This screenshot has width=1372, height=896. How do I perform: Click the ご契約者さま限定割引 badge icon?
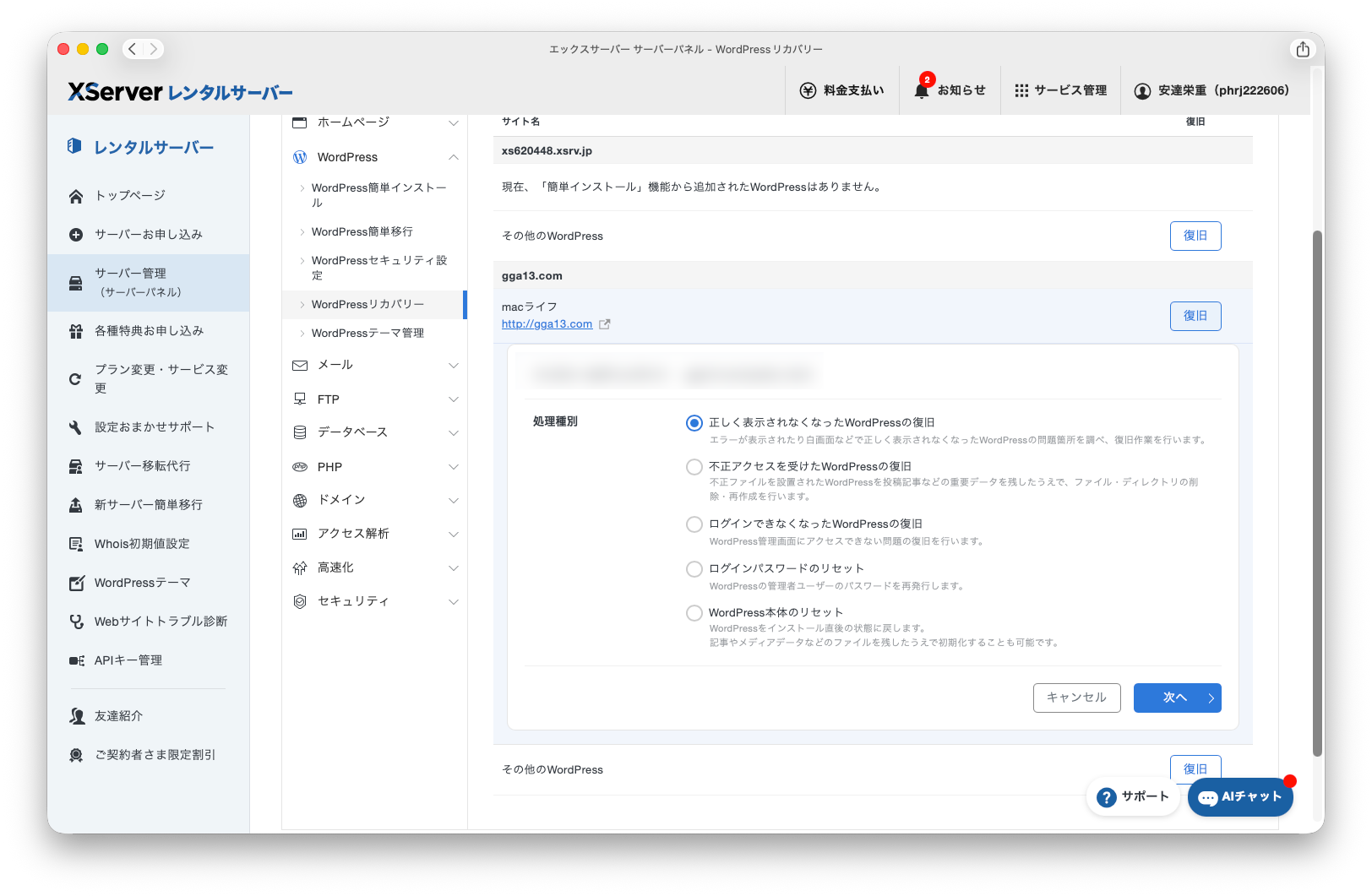[76, 755]
